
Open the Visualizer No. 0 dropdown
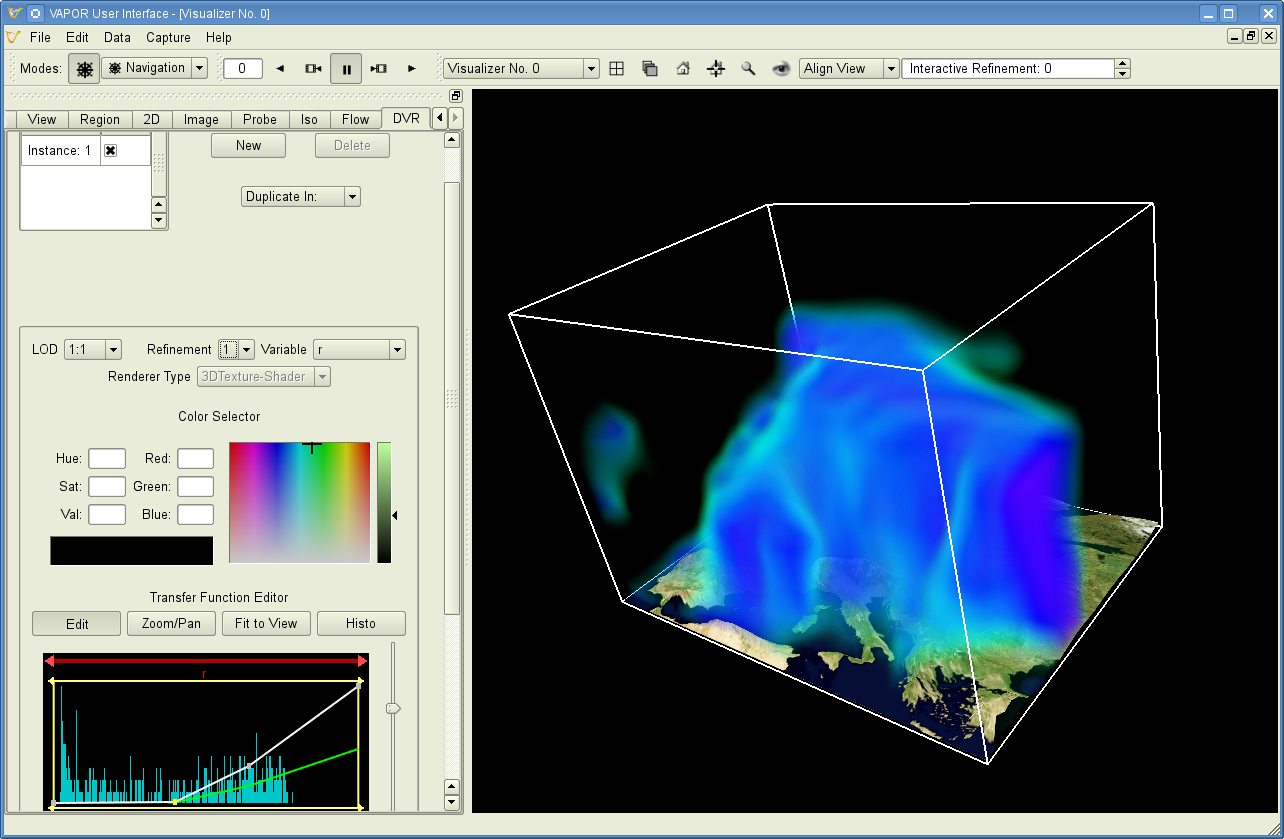521,69
